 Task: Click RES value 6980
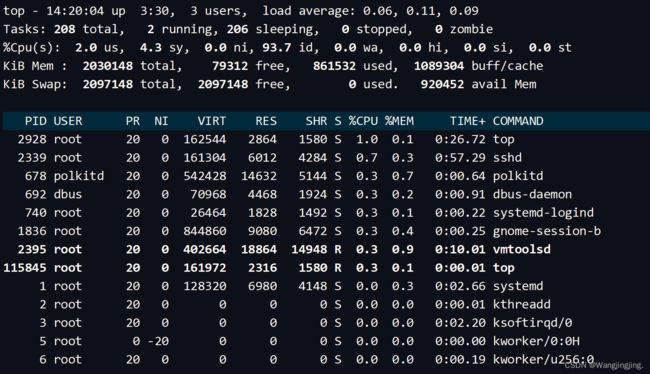point(262,286)
